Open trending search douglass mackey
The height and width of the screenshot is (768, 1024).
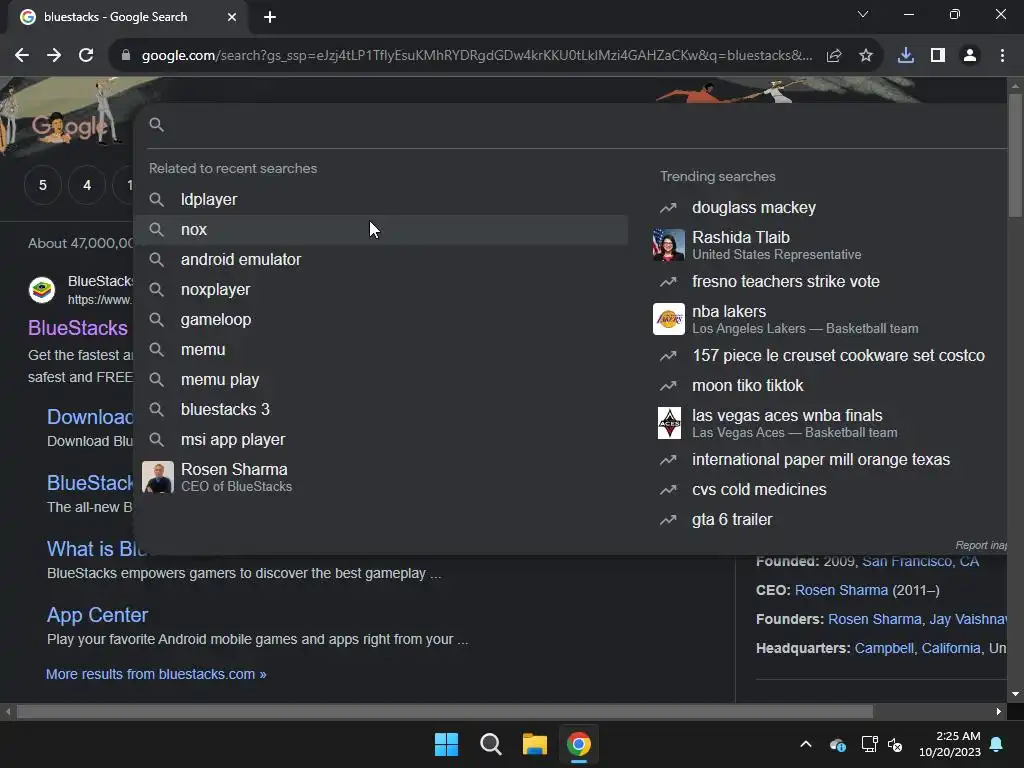point(826,208)
